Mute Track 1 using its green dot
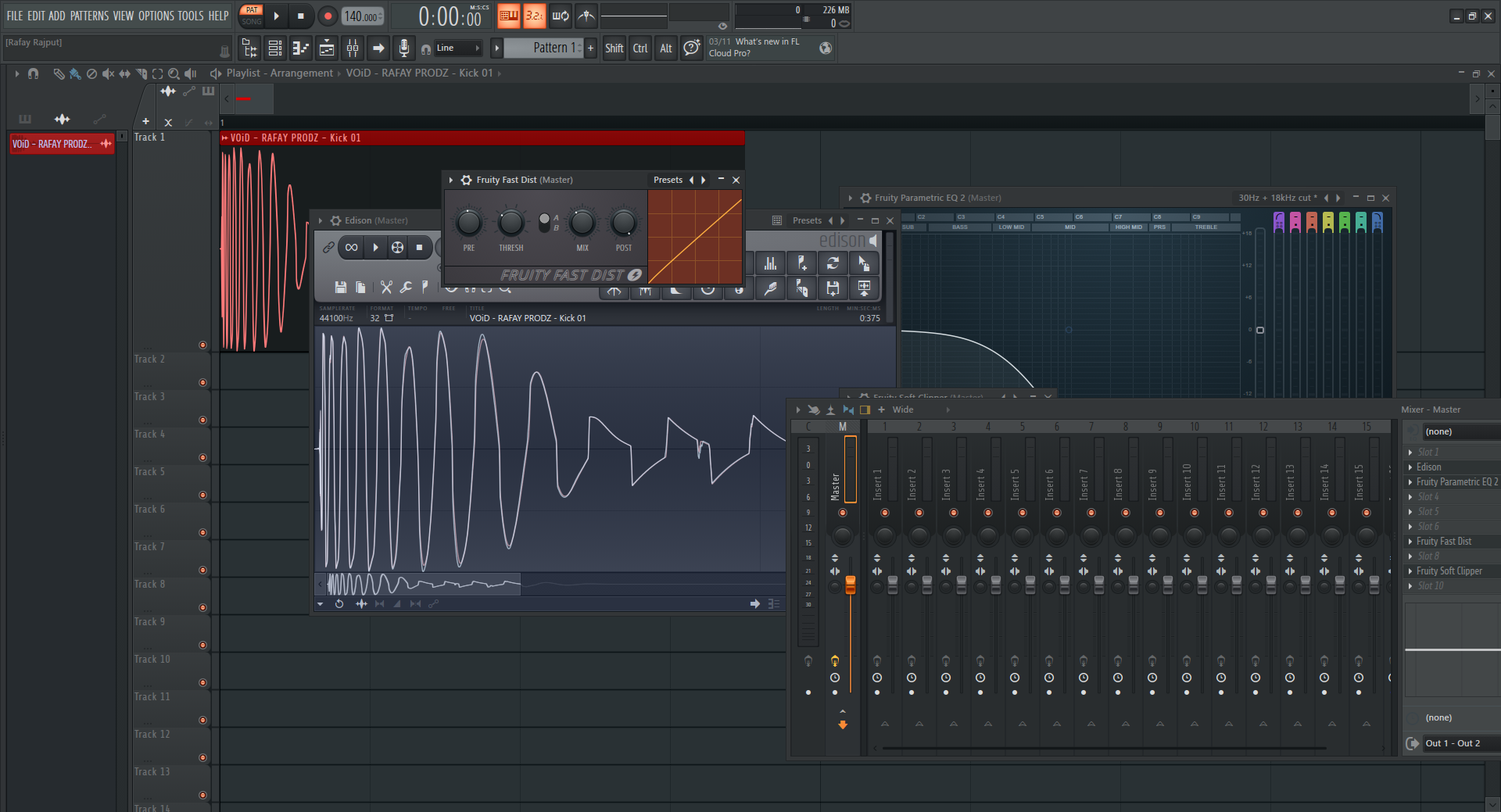The image size is (1501, 812). 202,345
